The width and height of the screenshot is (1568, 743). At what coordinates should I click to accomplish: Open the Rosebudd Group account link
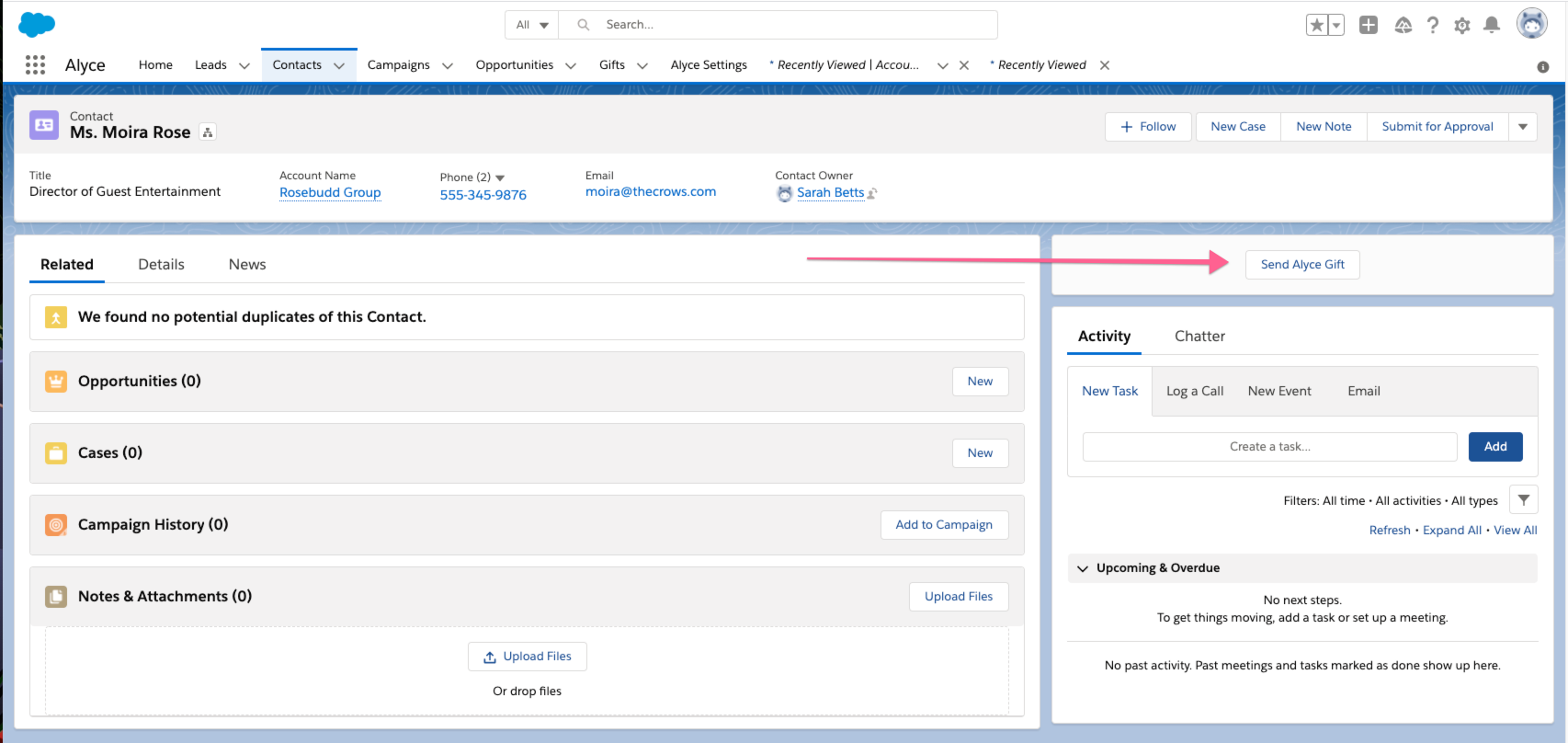tap(330, 193)
